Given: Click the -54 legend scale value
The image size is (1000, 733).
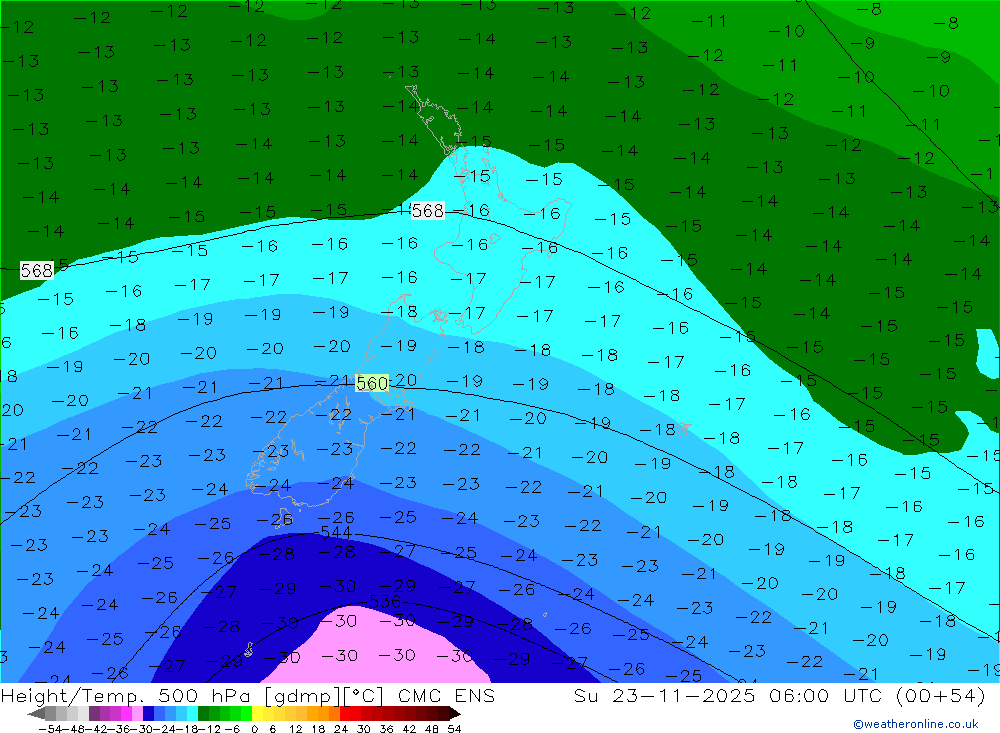Looking at the screenshot, I should pos(50,729).
